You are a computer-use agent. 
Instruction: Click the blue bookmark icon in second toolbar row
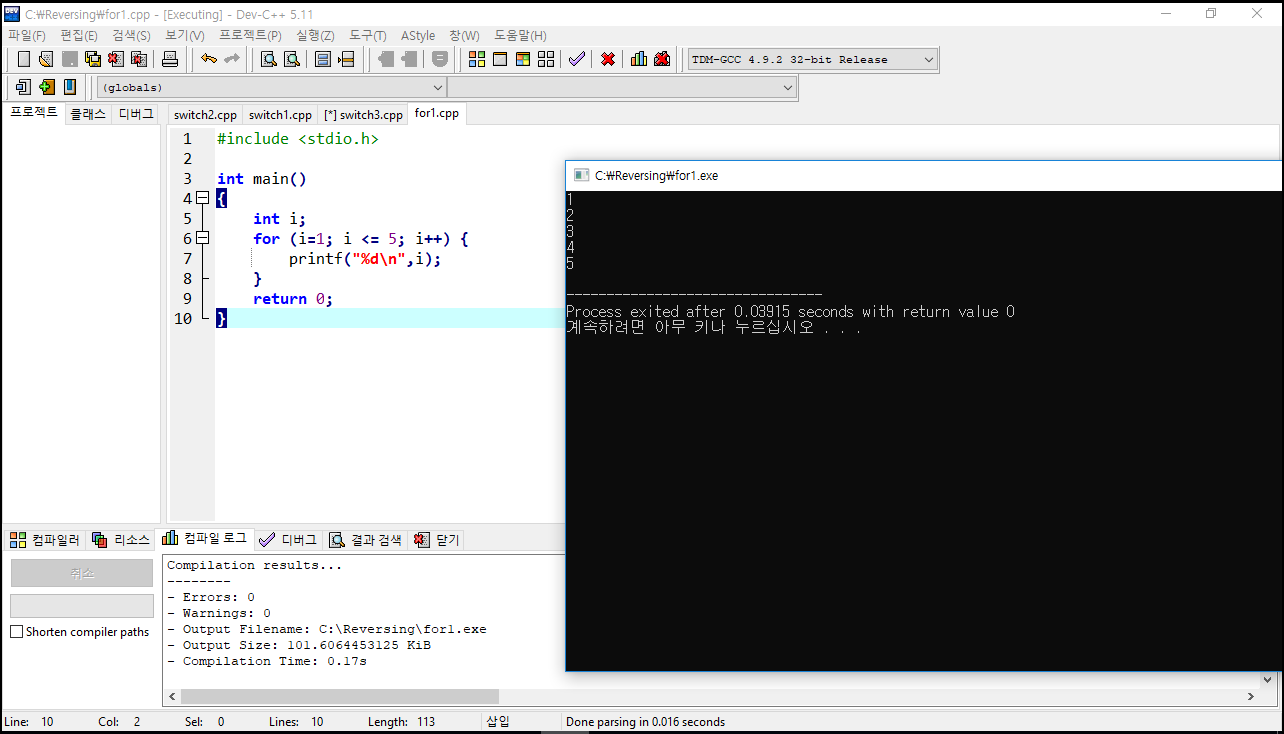point(70,87)
